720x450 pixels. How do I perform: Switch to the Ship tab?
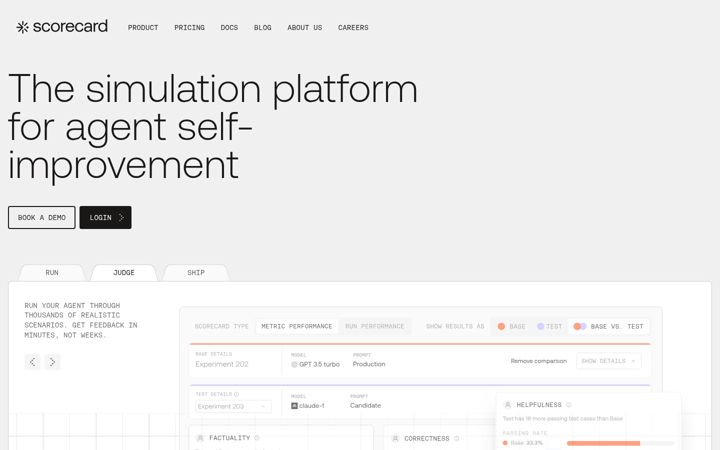pyautogui.click(x=196, y=273)
